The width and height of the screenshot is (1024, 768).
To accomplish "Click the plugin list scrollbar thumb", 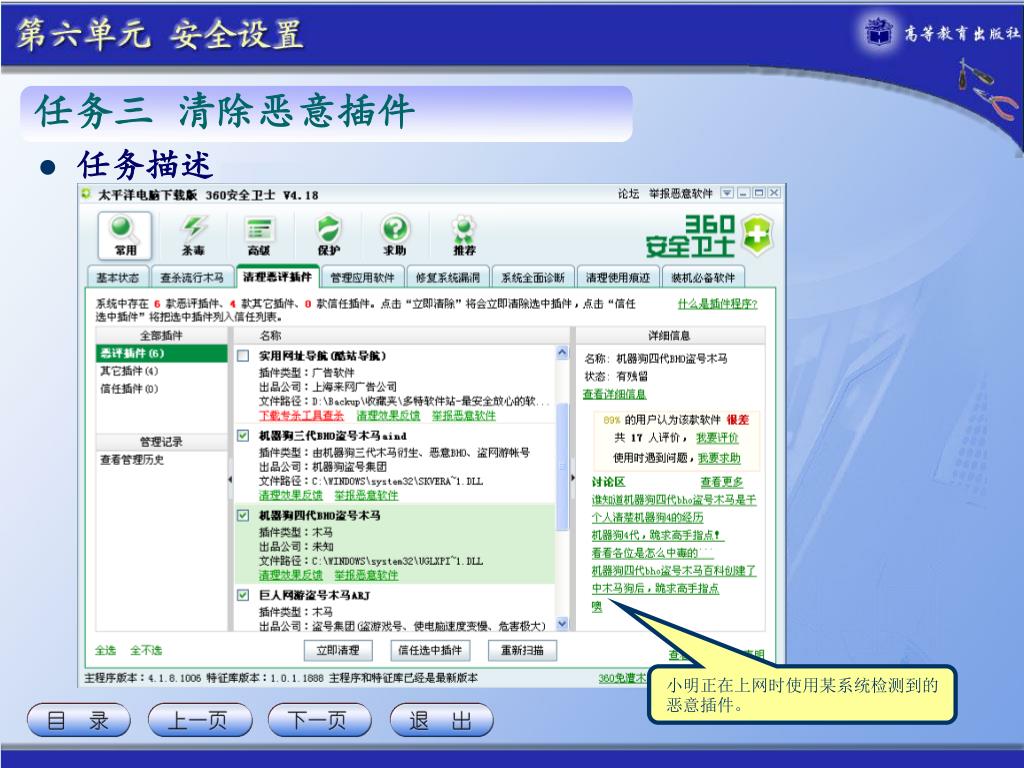I will 562,467.
